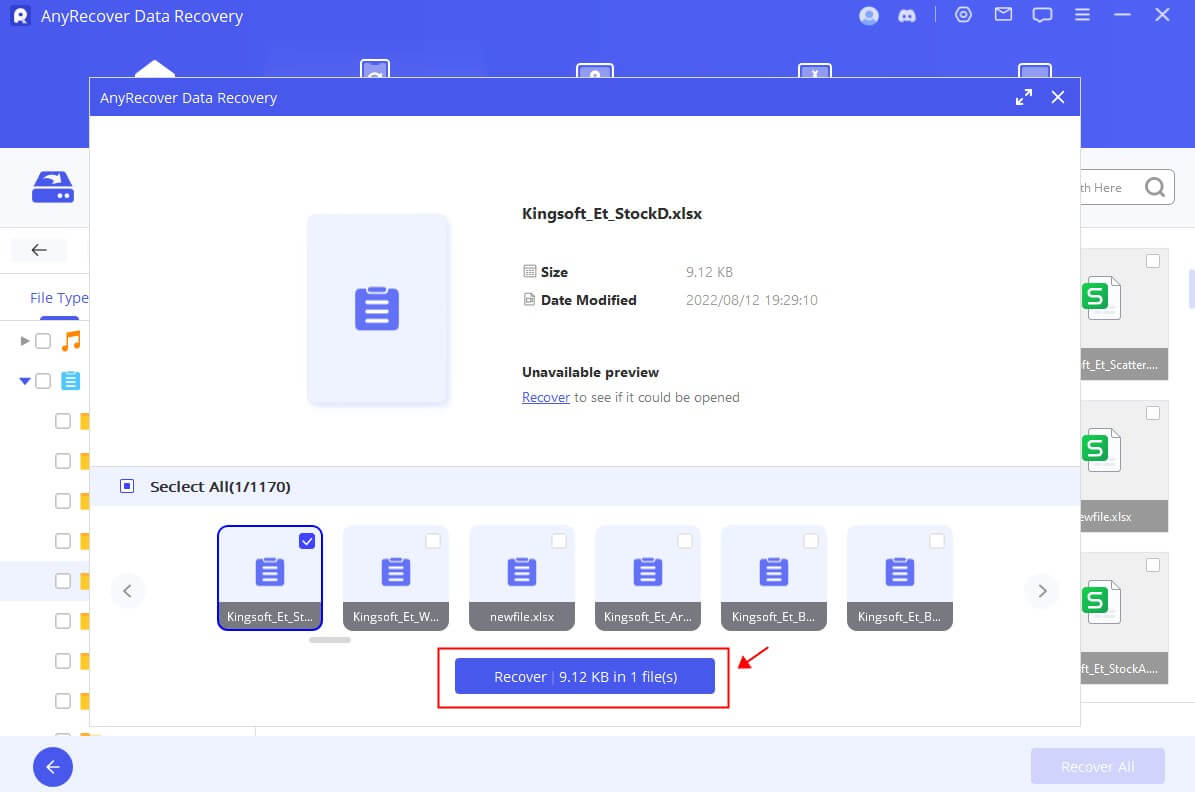
Task: Tick the checkbox on Kingsoft_Et_W thumbnail
Action: (433, 541)
